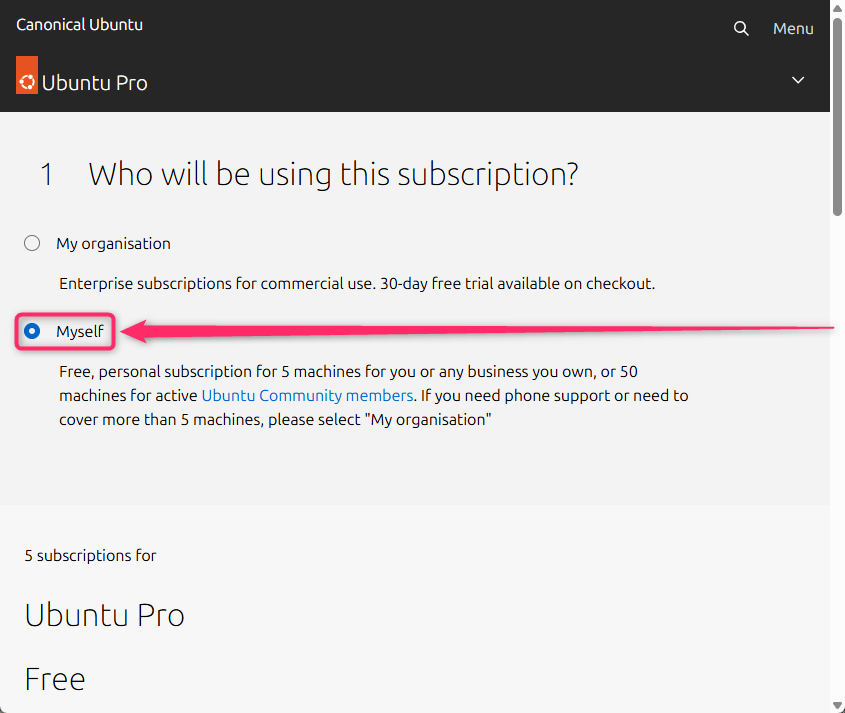This screenshot has width=845, height=713.
Task: Click the Who will be using heading
Action: (333, 175)
